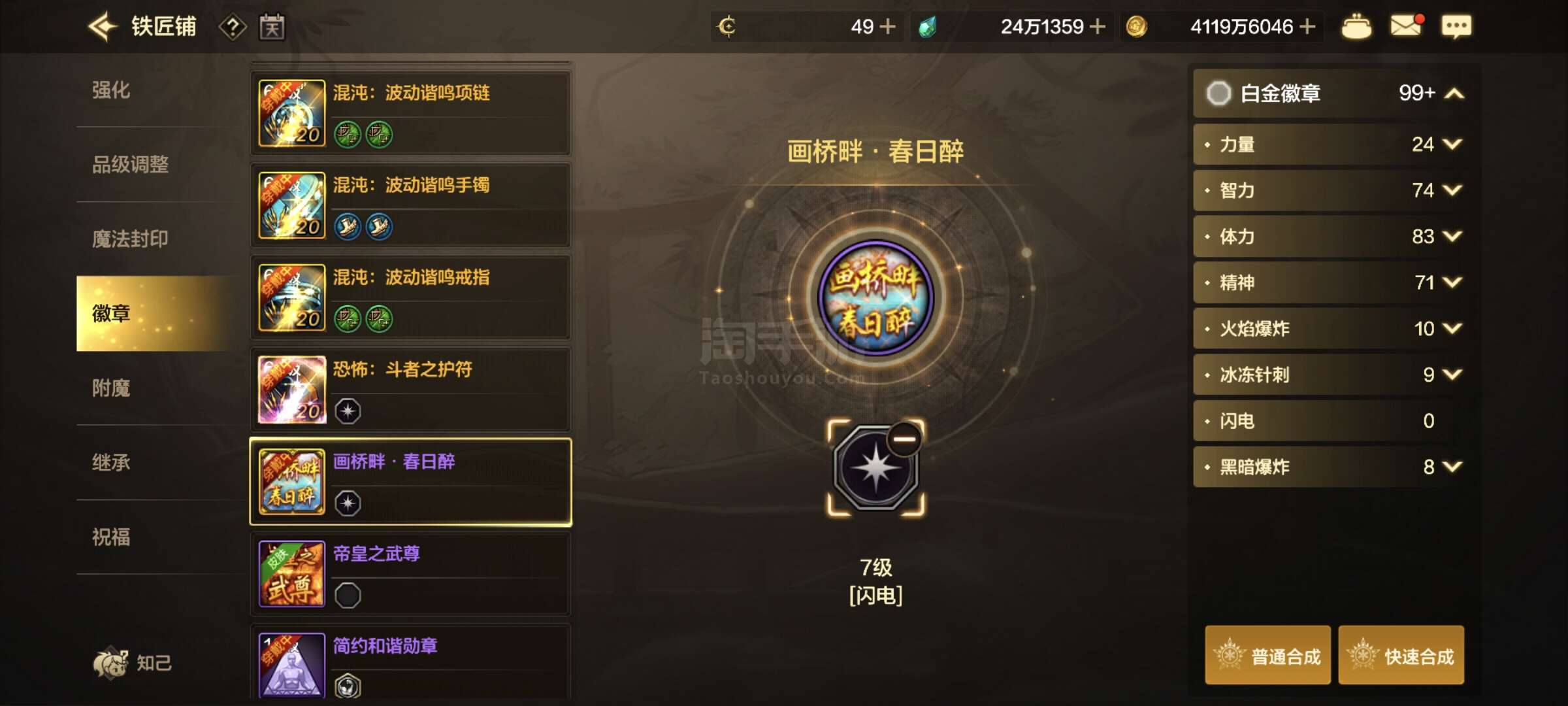Add gold coins with plus icon
This screenshot has height=706, width=1568.
1307,27
